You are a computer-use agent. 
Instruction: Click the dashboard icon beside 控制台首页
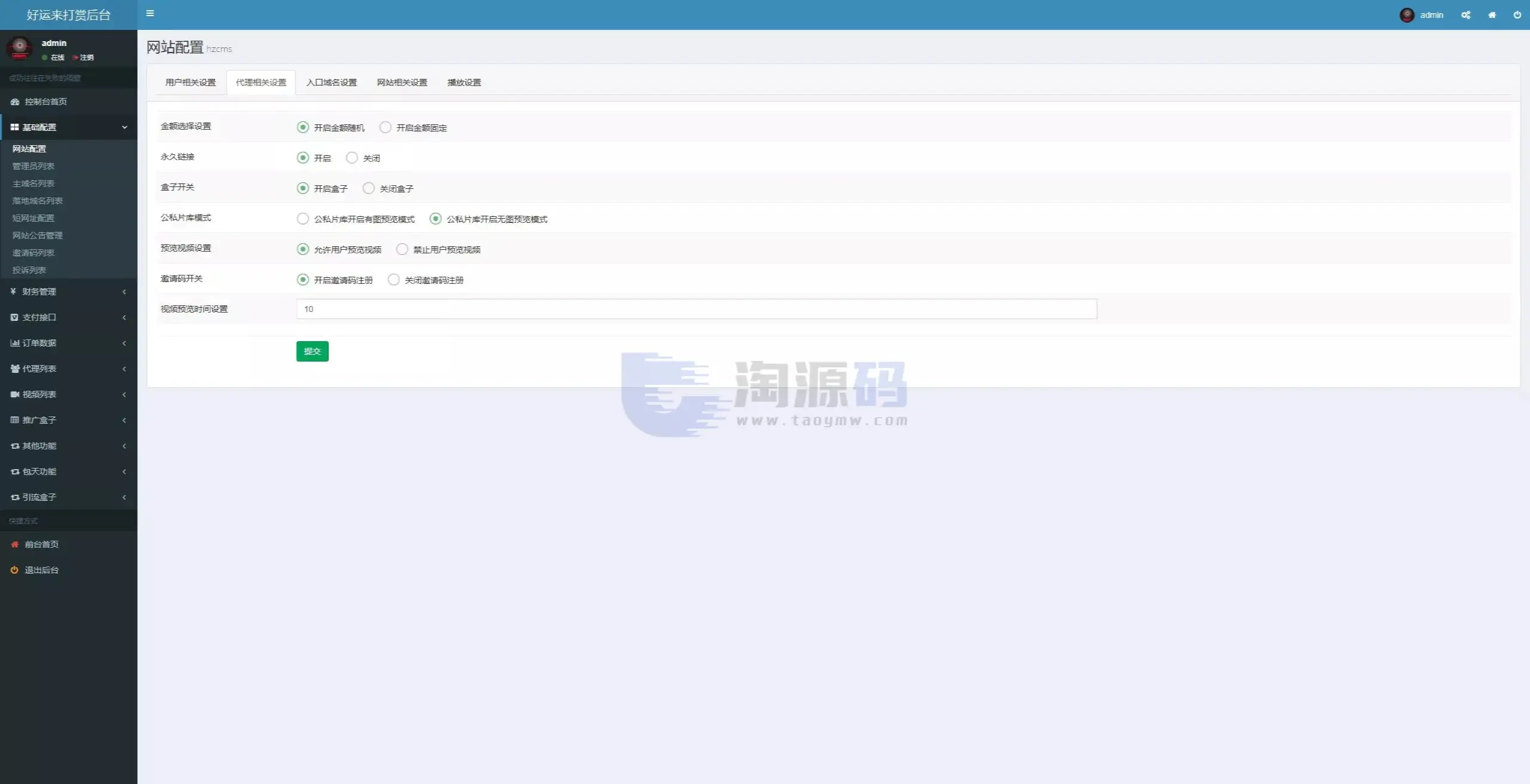15,102
